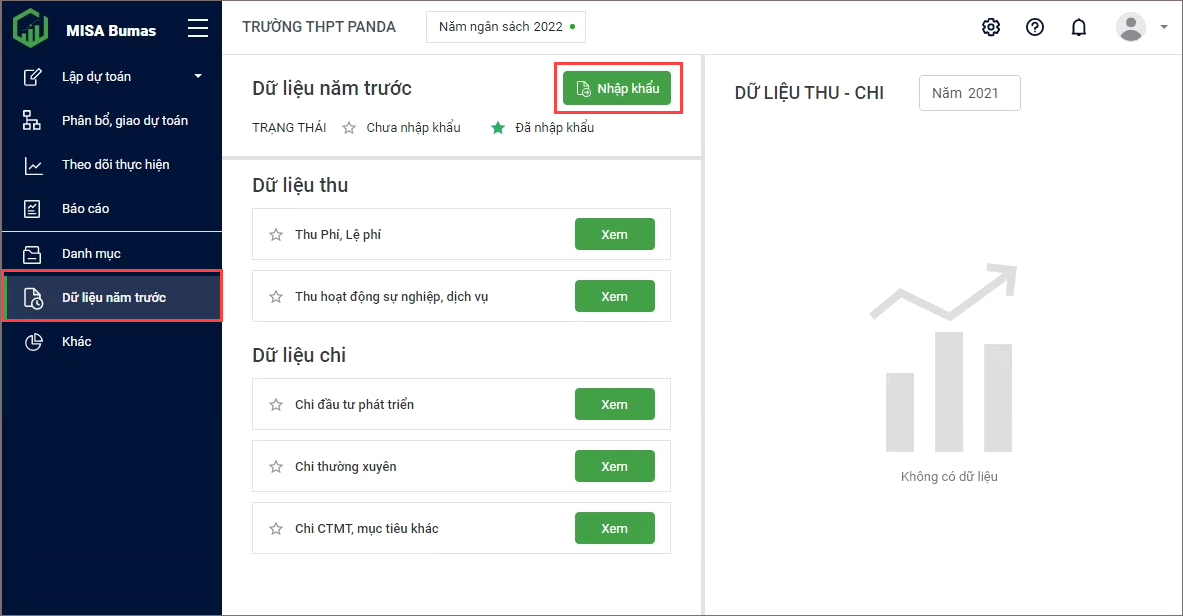Toggle the star beside Chi thường xuyên
Screen dimensions: 1183x616
pyautogui.click(x=276, y=467)
